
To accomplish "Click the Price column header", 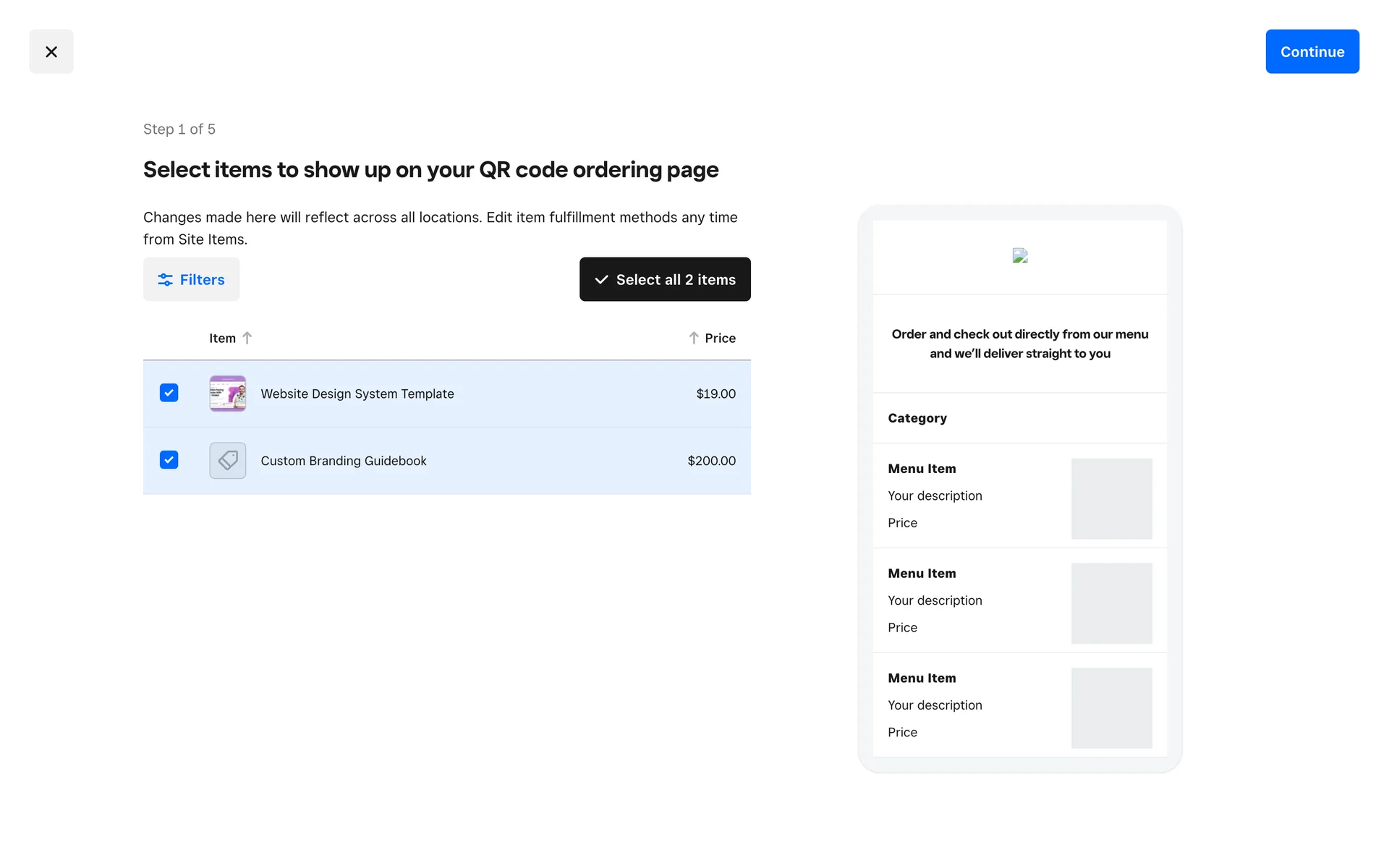I will pos(720,338).
